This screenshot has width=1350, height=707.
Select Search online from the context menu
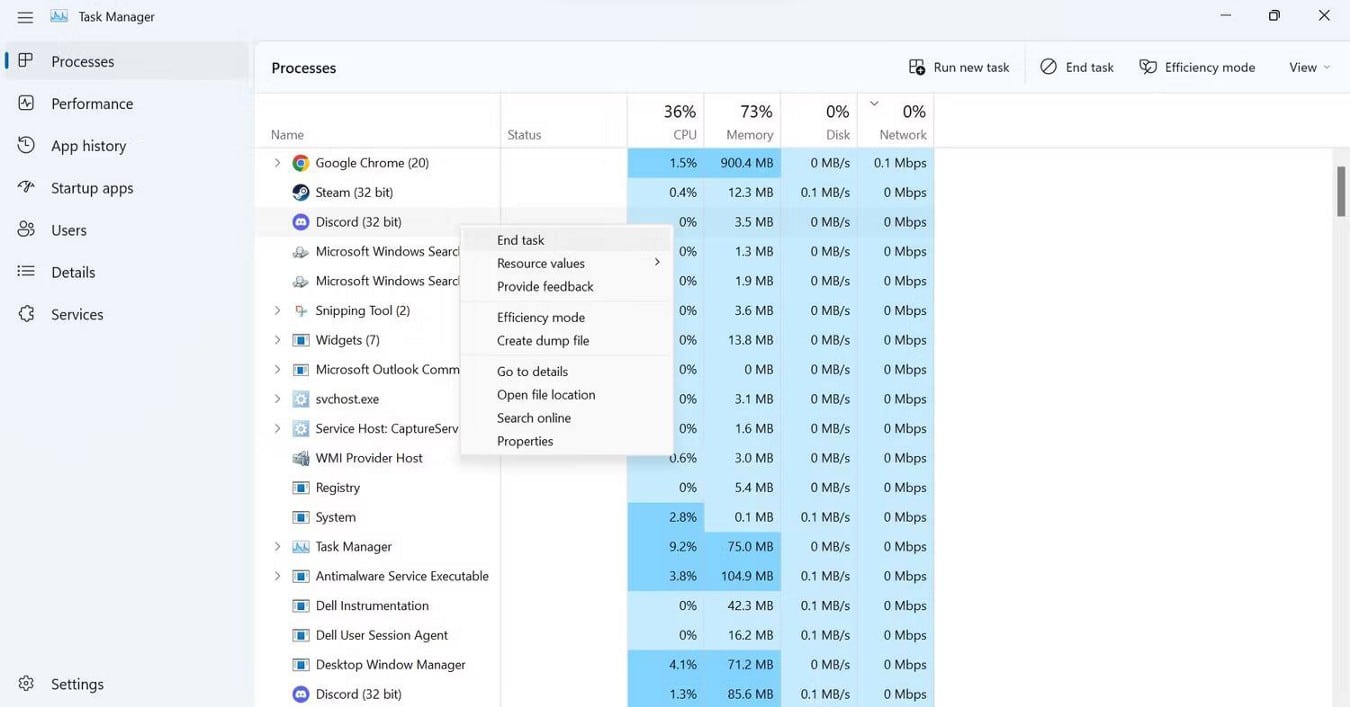point(534,417)
